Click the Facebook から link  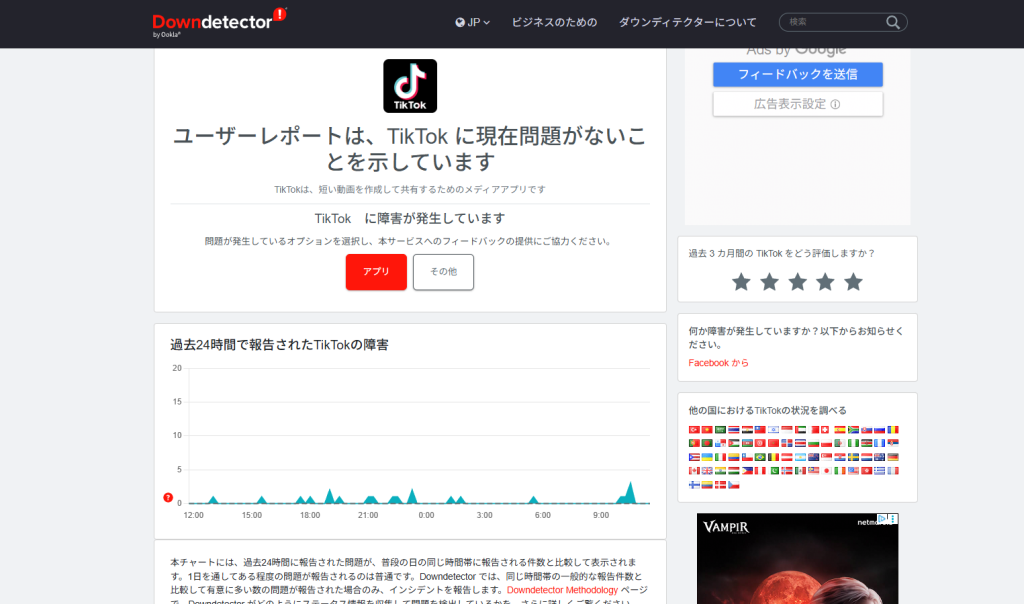[718, 363]
